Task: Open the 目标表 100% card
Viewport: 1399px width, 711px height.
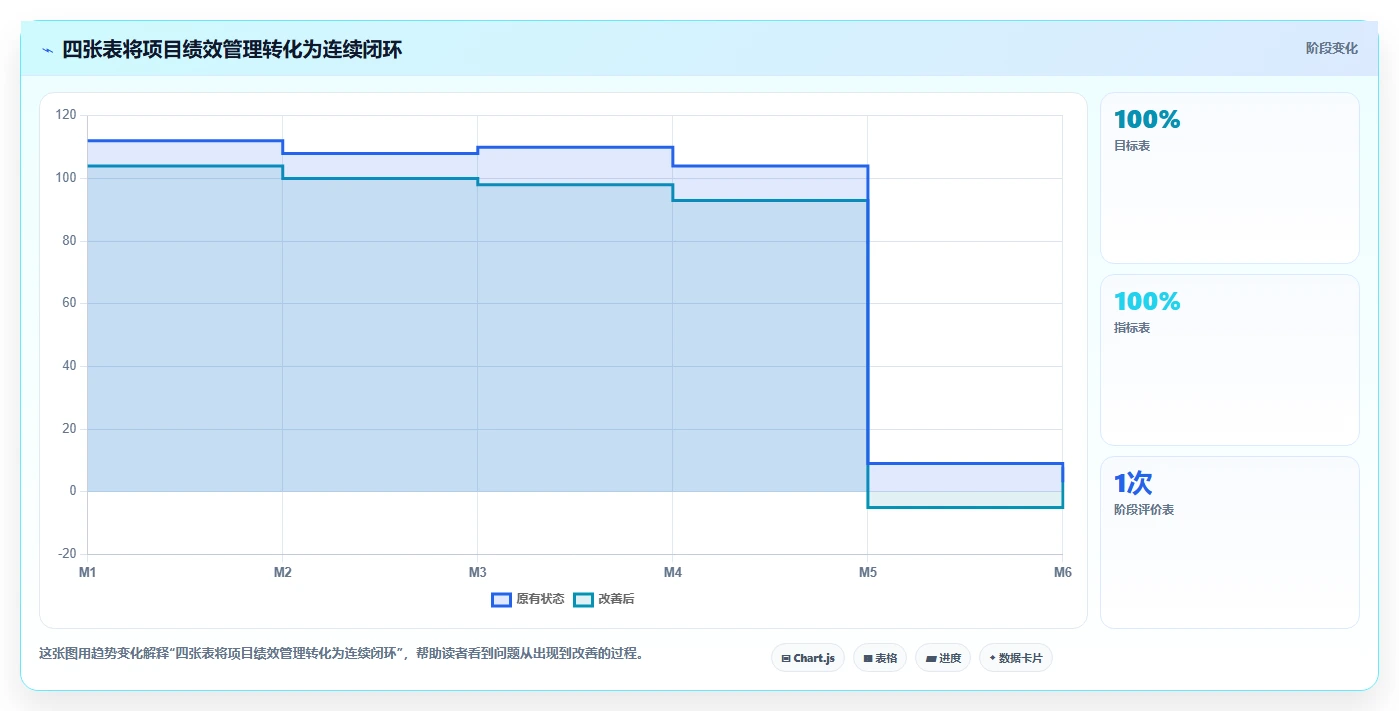Action: click(1230, 178)
